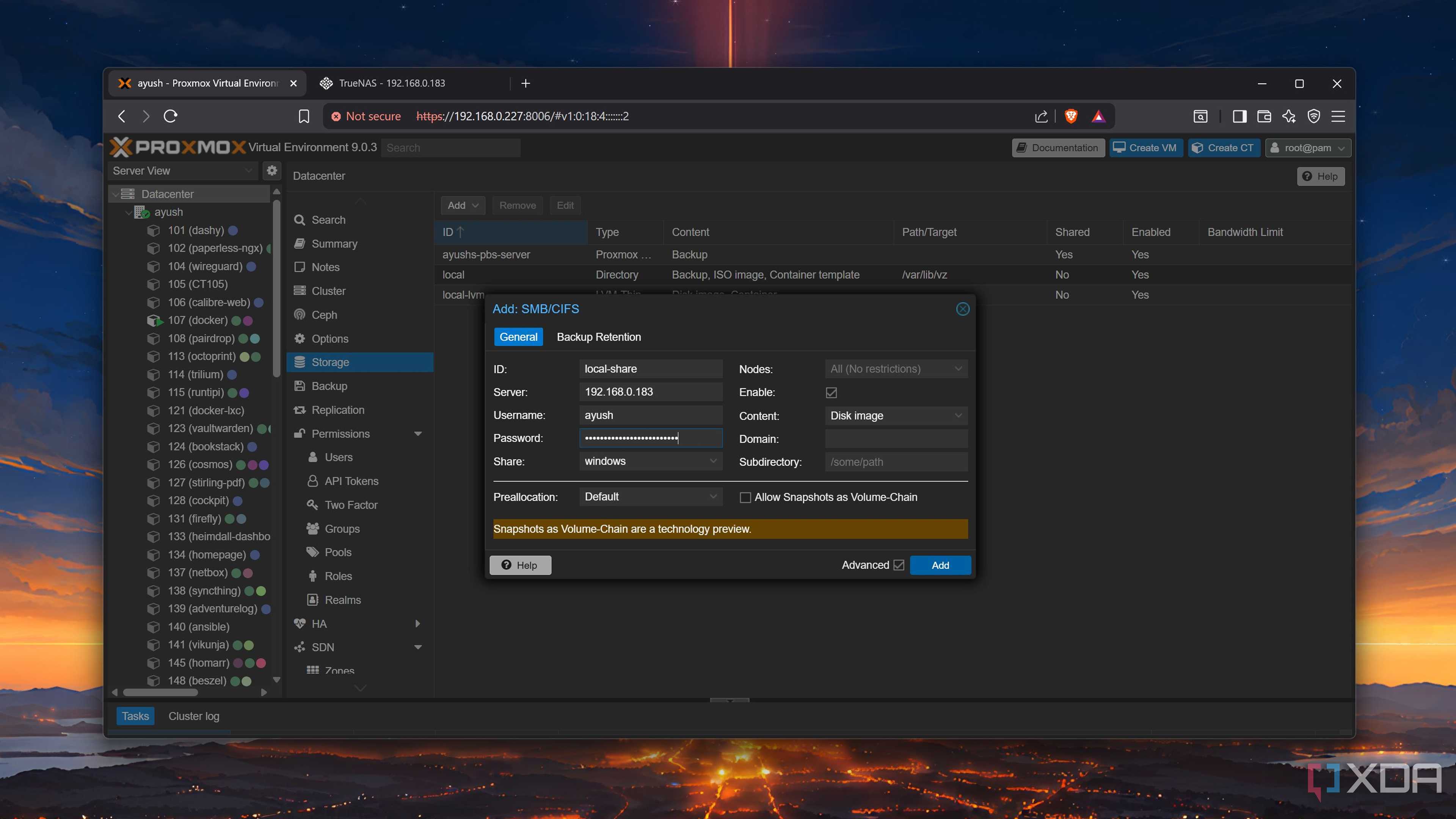Screen dimensions: 1456x819
Task: Check Allow Snapshots as Volume-Chain
Action: (x=745, y=497)
